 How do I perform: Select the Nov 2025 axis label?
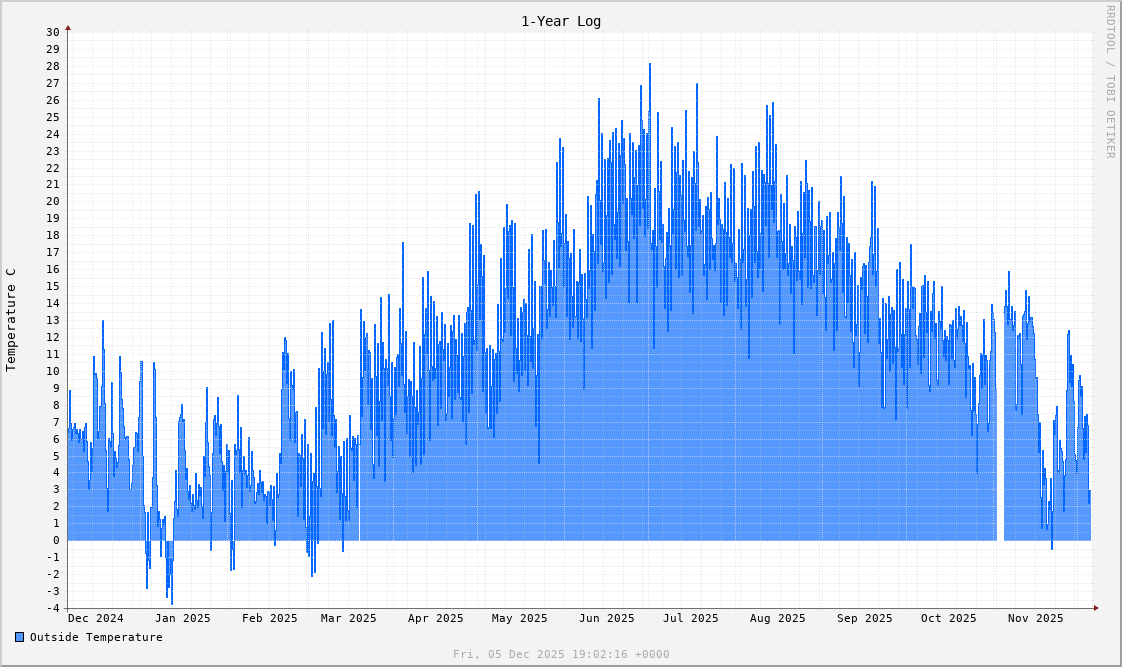[1035, 618]
